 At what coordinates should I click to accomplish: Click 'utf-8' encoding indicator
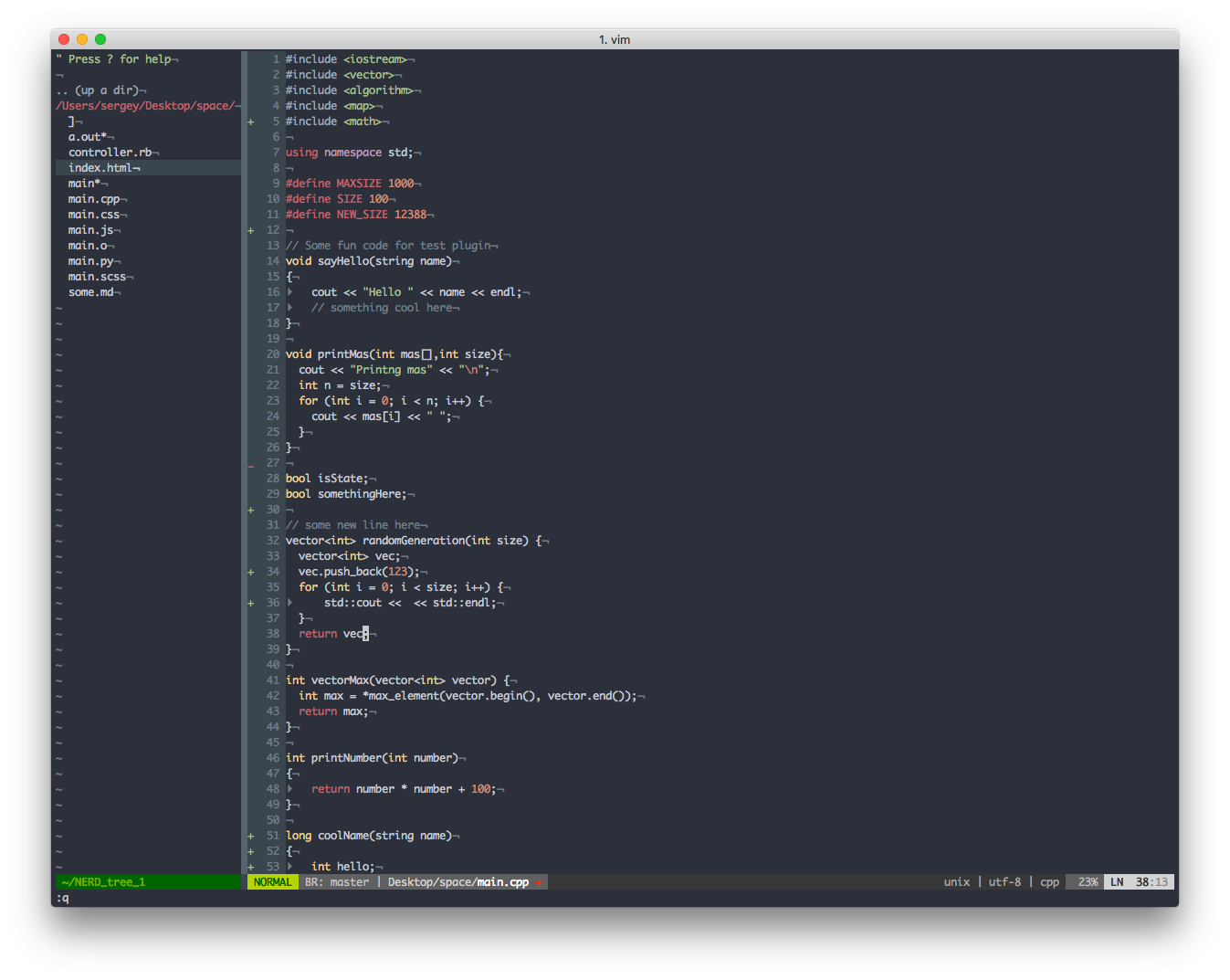click(x=1004, y=882)
